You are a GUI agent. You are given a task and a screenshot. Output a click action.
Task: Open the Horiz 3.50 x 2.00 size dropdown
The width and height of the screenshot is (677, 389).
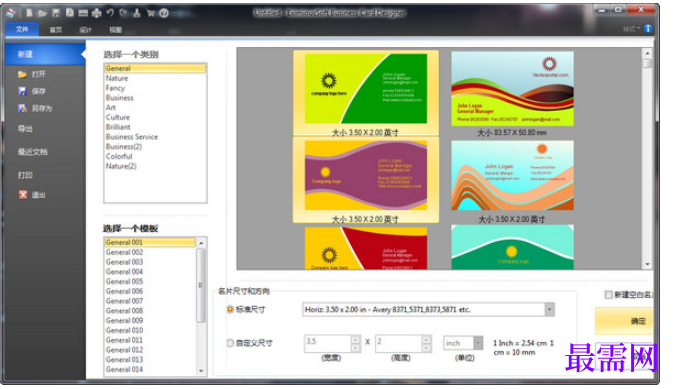549,309
